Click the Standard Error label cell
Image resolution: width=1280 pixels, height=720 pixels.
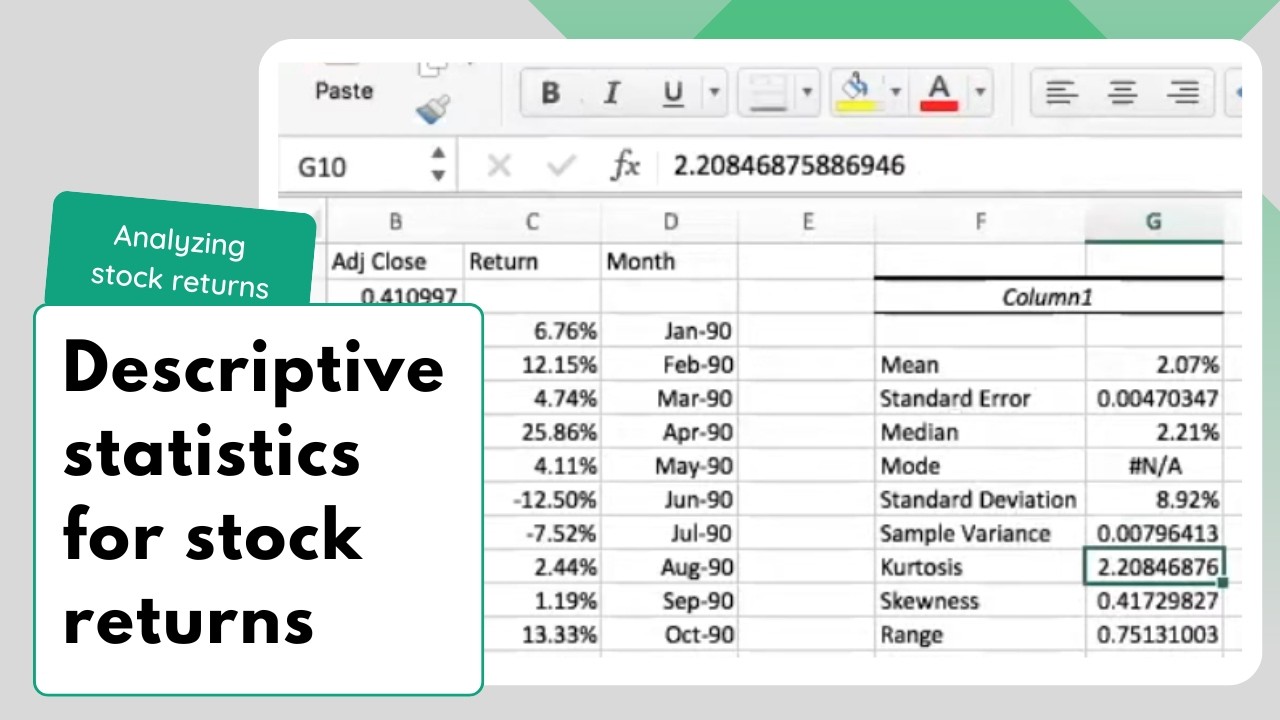click(x=980, y=398)
